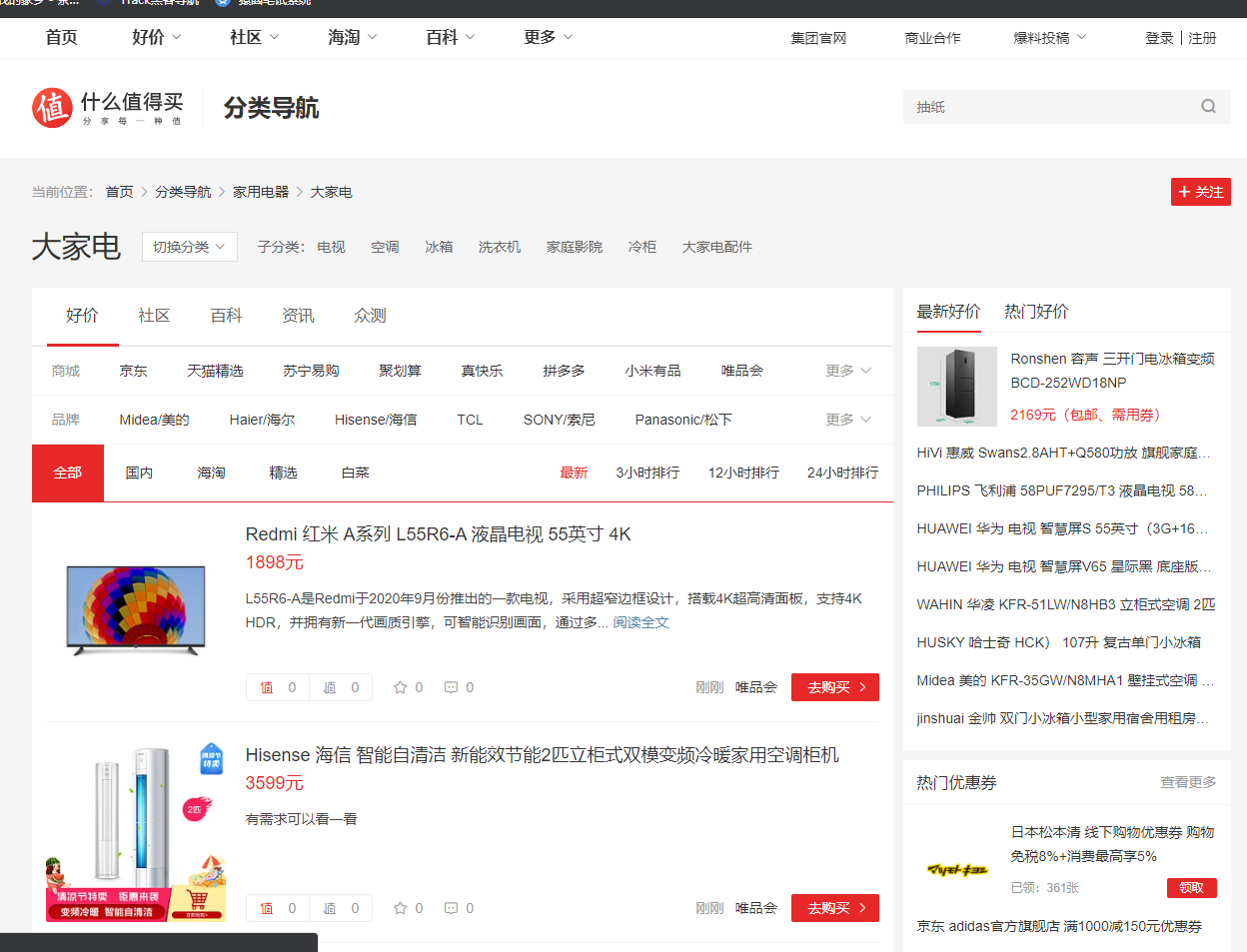This screenshot has width=1247, height=952.
Task: Sort by 3小时排行
Action: pos(647,473)
